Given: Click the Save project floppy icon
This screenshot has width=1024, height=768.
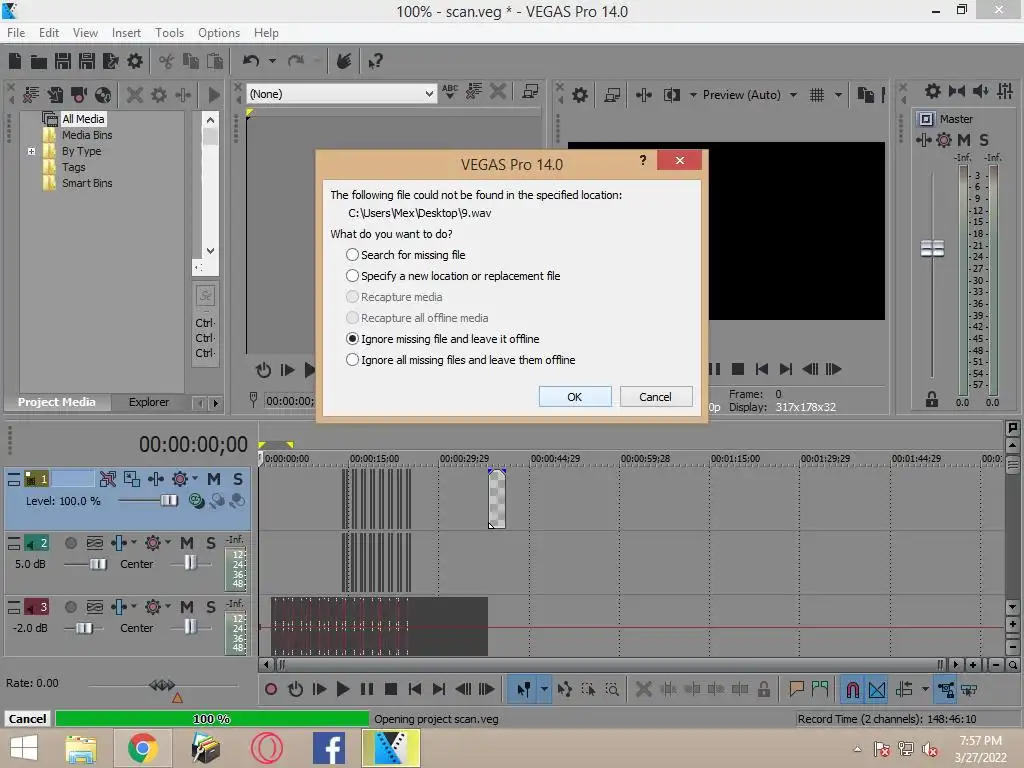Looking at the screenshot, I should 63,61.
